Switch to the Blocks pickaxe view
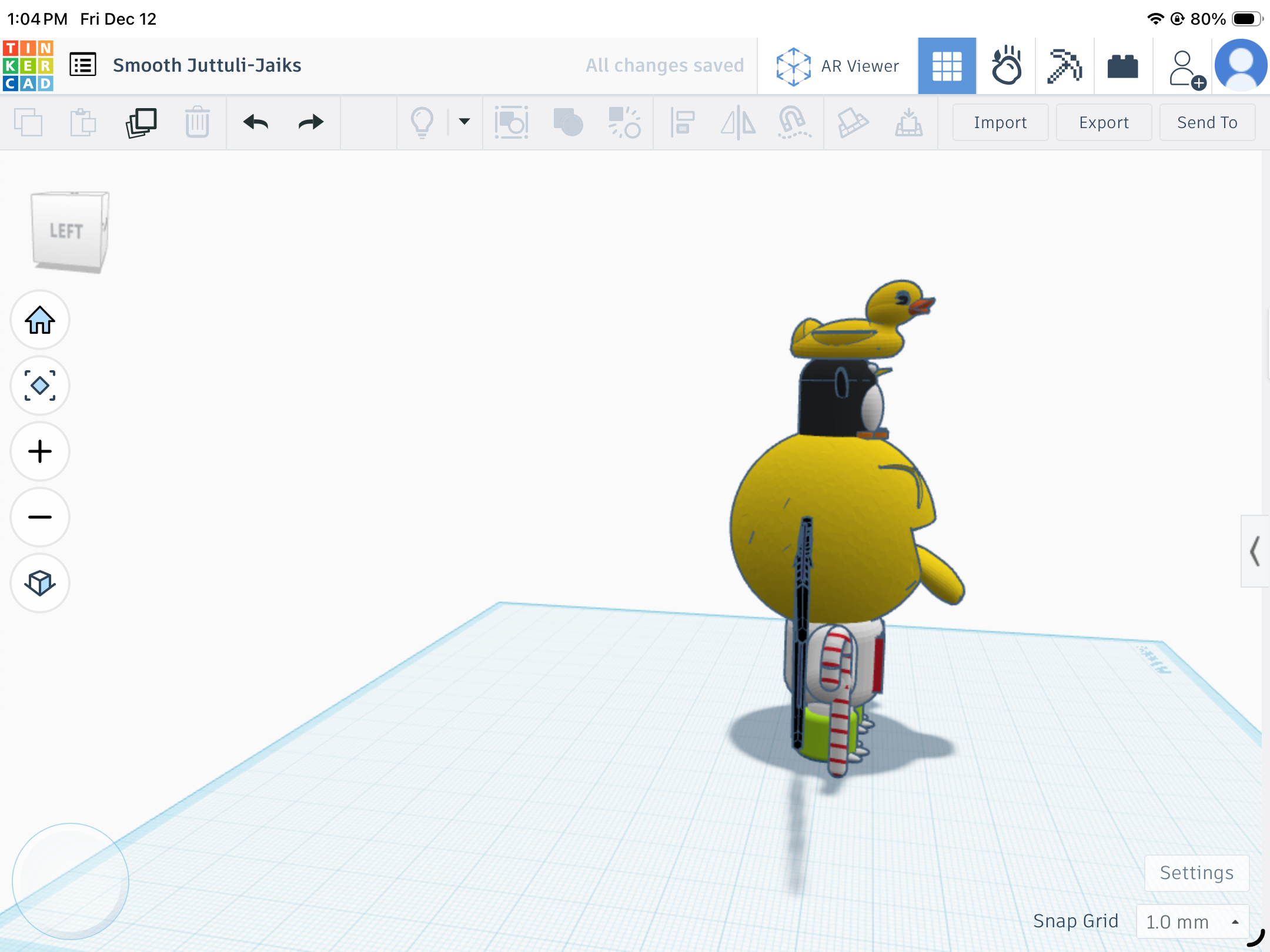Screen dimensions: 1270x952 [1064, 66]
